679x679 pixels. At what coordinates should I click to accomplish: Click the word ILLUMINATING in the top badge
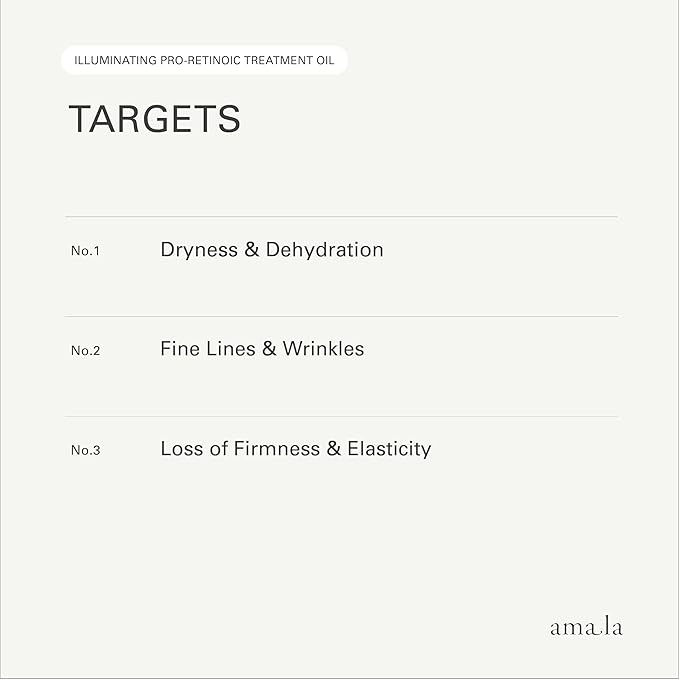tap(112, 61)
